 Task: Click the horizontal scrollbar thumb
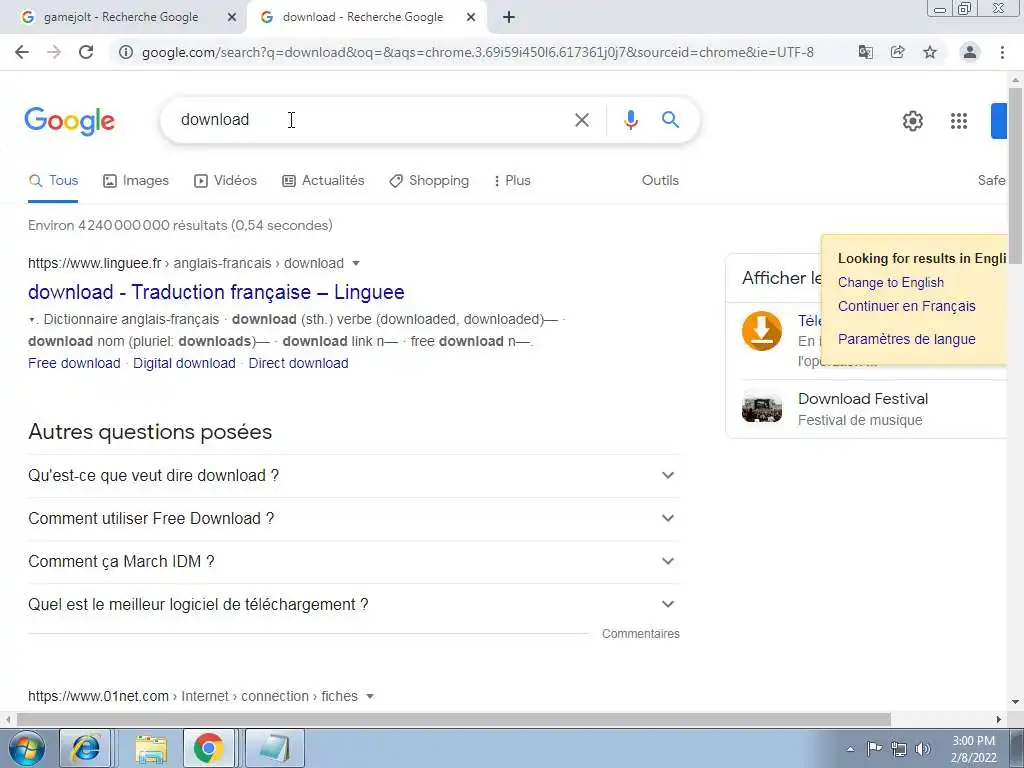454,719
